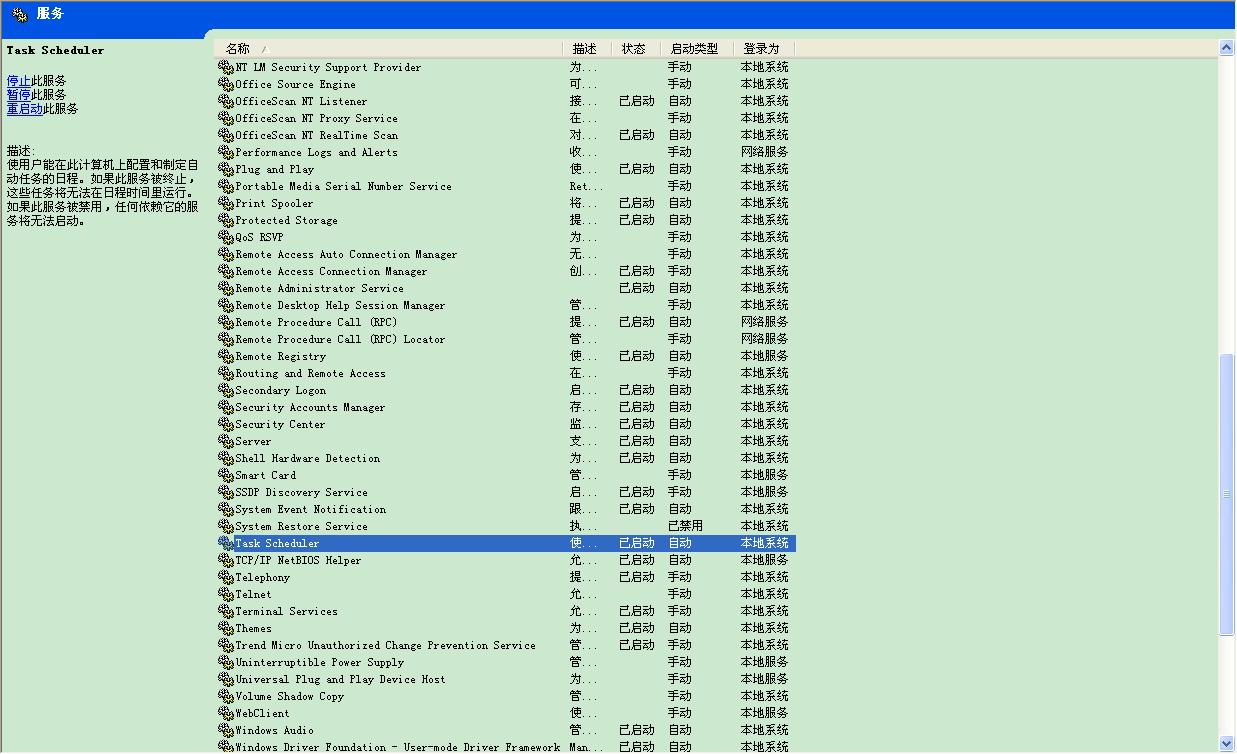This screenshot has width=1237, height=754.
Task: Click the Remote Registry service gear icon
Action: 226,356
